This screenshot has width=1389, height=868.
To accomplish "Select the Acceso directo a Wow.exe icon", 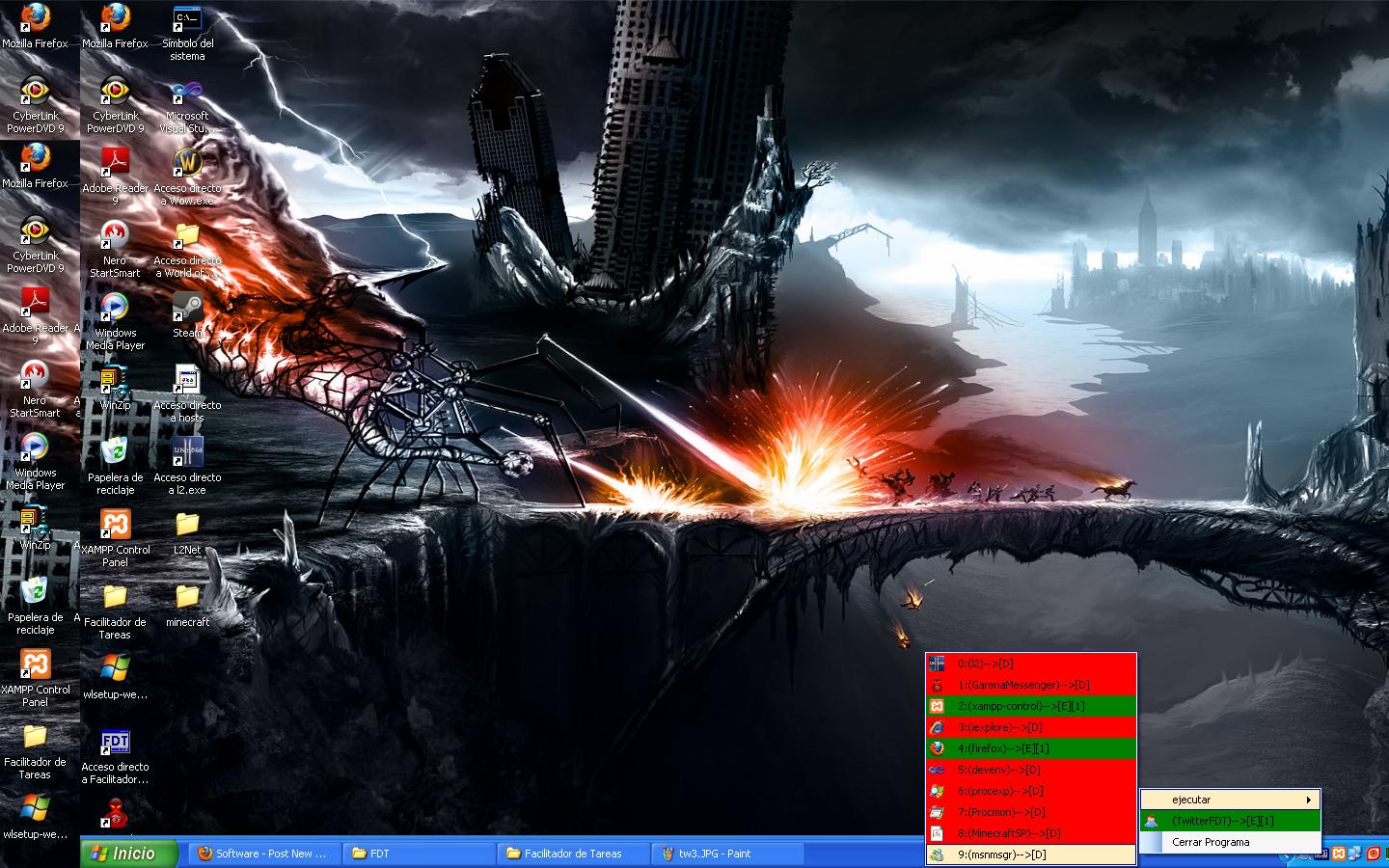I will click(187, 177).
